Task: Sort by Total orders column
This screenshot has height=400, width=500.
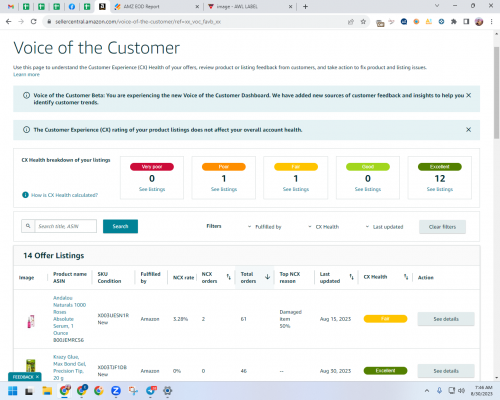Action: point(267,277)
